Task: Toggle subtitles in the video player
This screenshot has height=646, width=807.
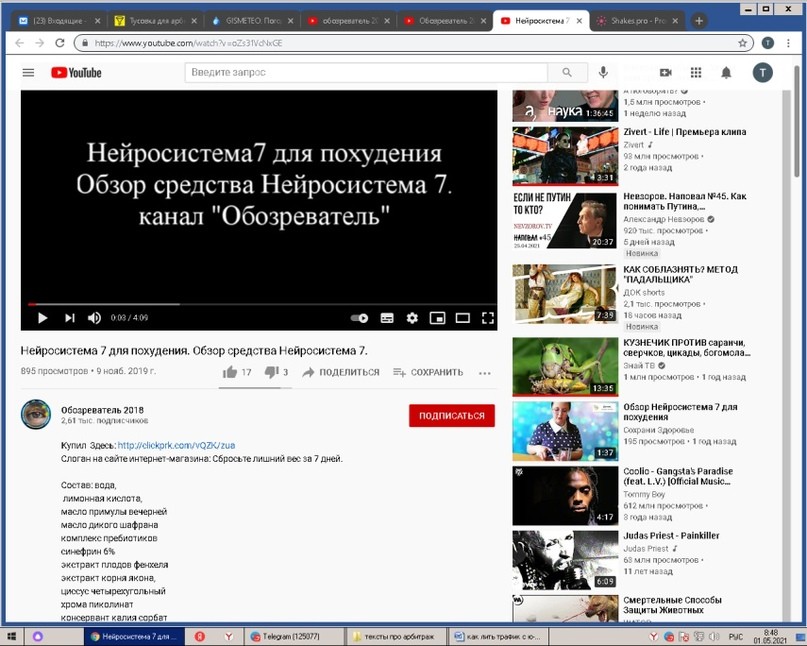Action: 387,318
